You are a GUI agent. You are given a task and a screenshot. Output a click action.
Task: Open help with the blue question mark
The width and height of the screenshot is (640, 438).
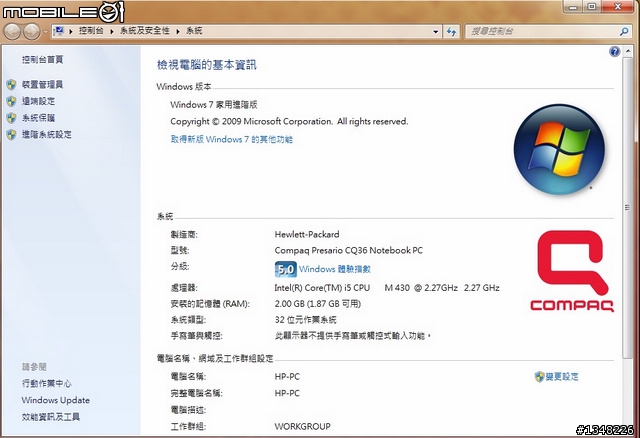[614, 51]
